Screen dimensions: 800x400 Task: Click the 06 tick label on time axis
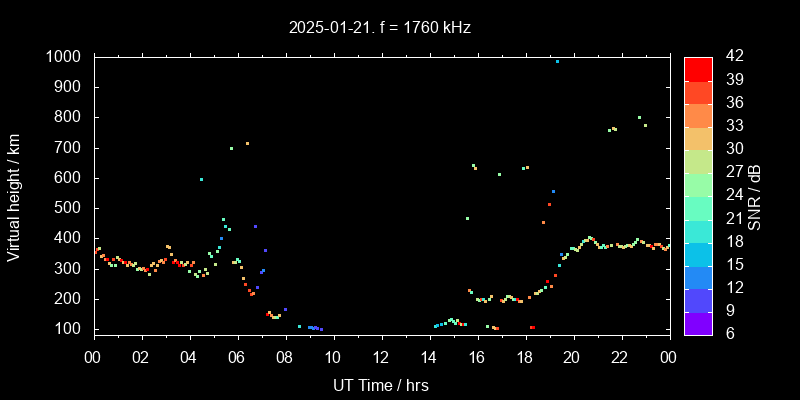(237, 357)
